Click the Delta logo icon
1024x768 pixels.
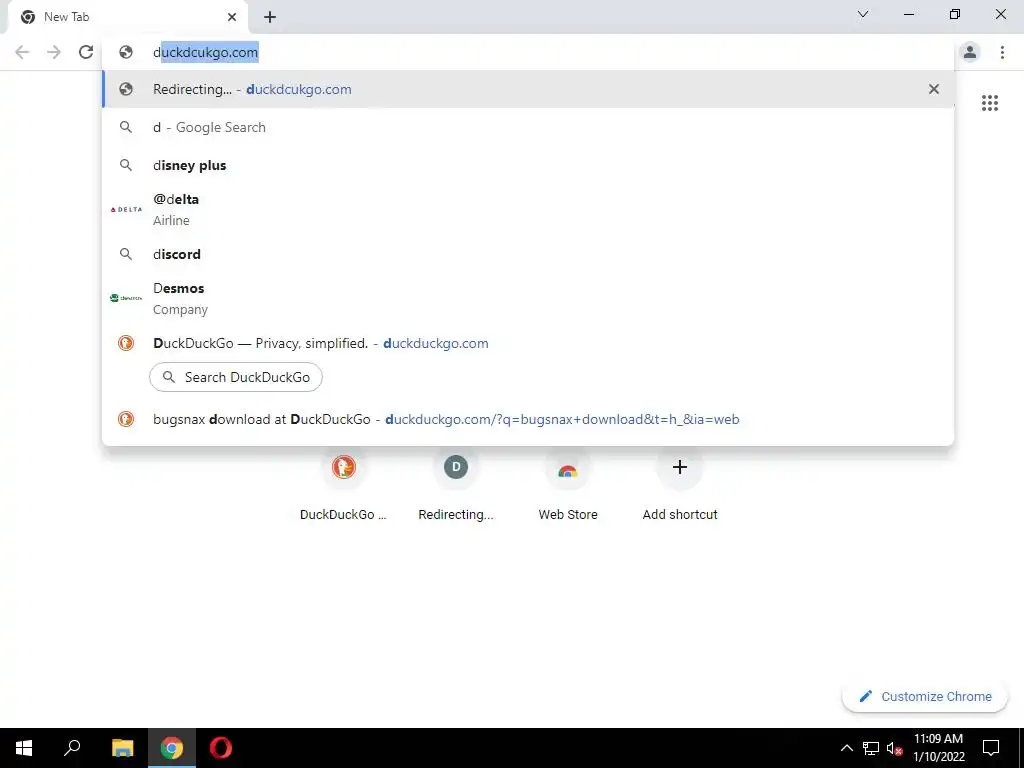[126, 210]
